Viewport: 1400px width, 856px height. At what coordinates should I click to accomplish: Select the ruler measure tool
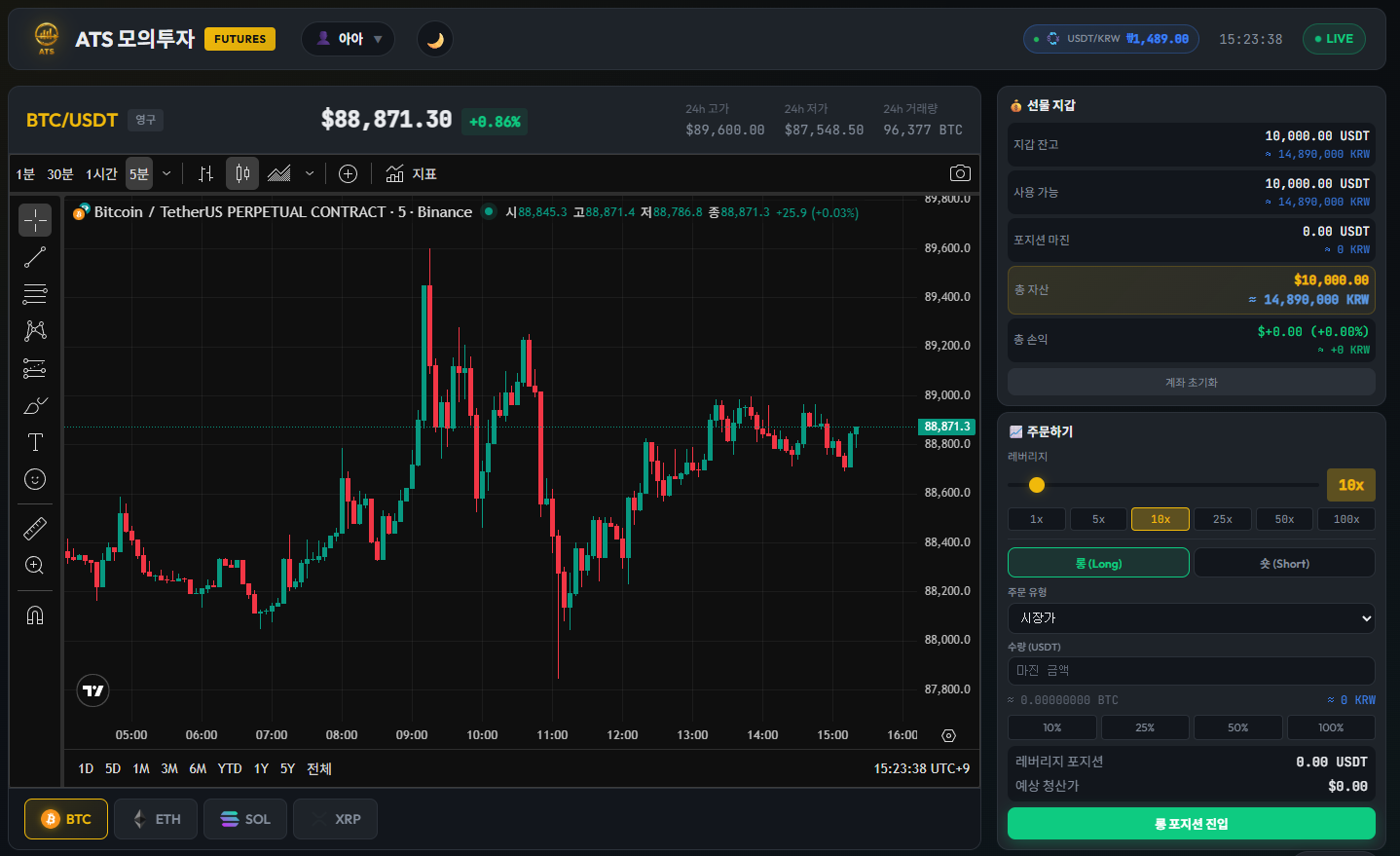(x=35, y=529)
